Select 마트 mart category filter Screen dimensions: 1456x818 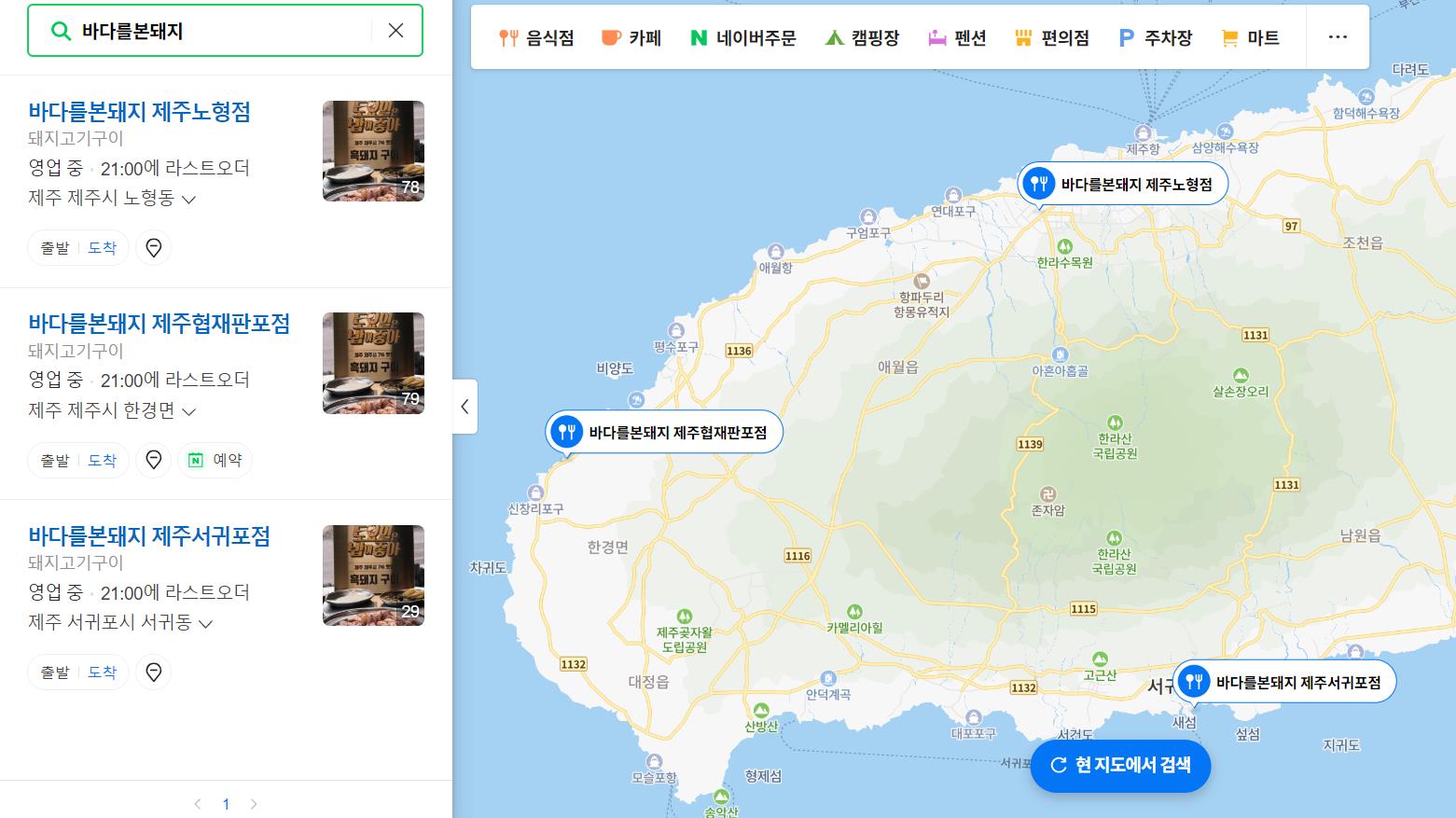click(x=1250, y=38)
